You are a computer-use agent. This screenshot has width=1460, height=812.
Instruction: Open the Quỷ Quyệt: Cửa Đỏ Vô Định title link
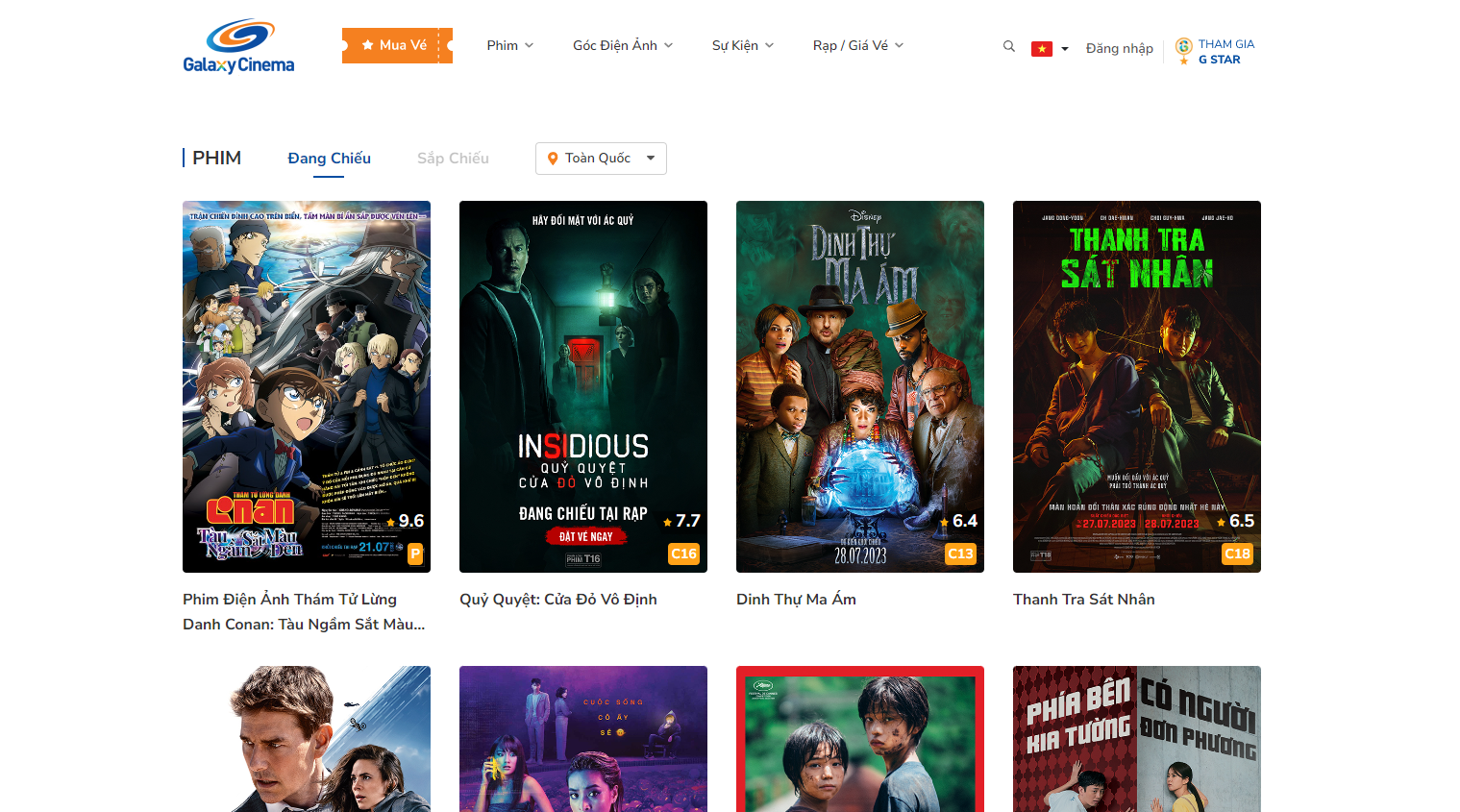click(557, 600)
